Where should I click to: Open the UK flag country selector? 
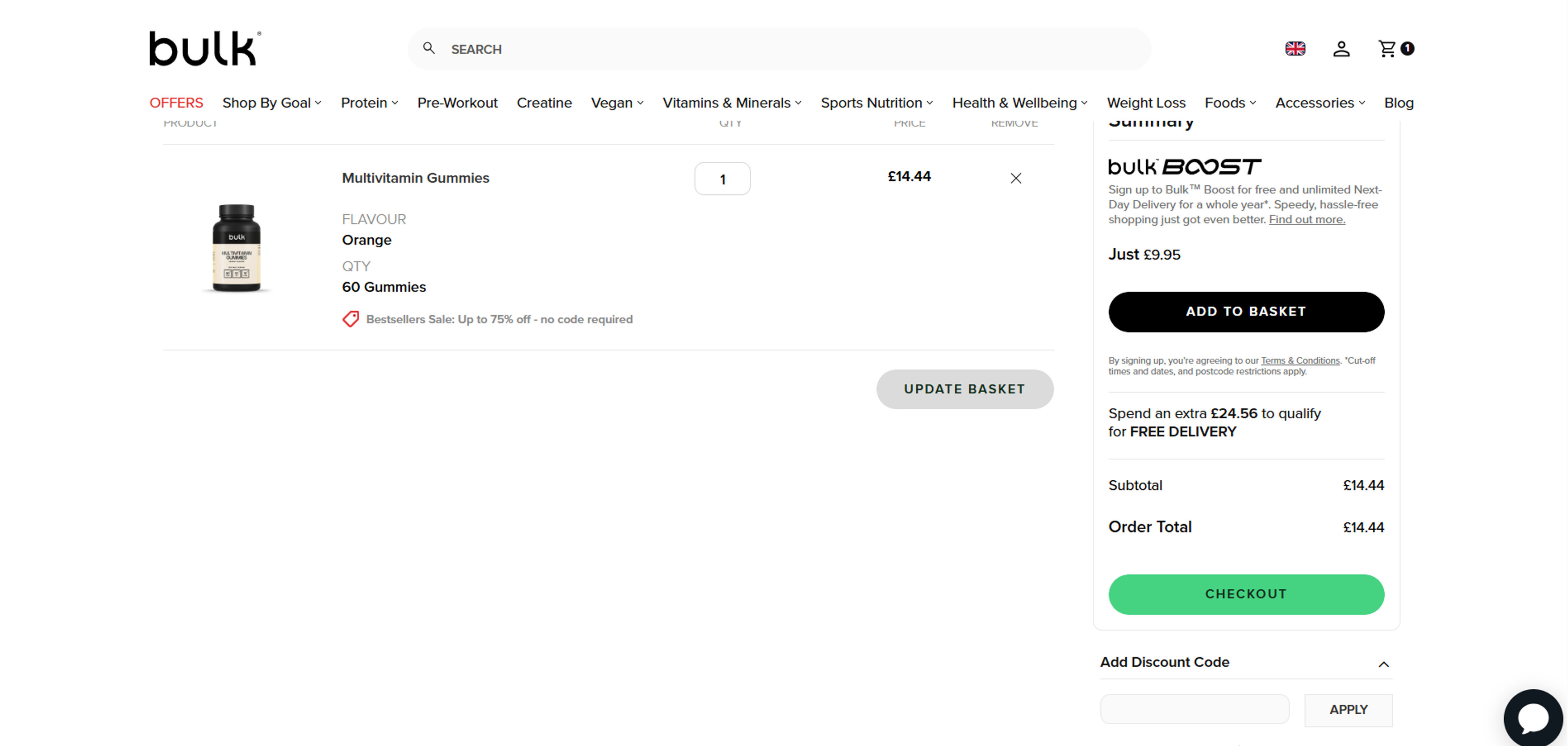coord(1295,49)
